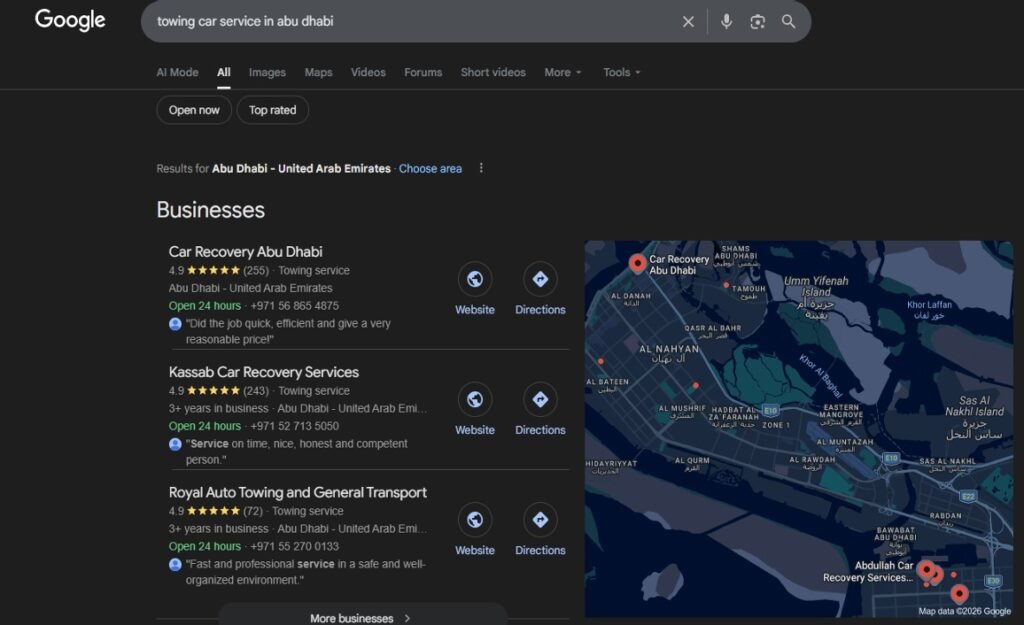Open the Tools dropdown
This screenshot has width=1024, height=625.
620,72
